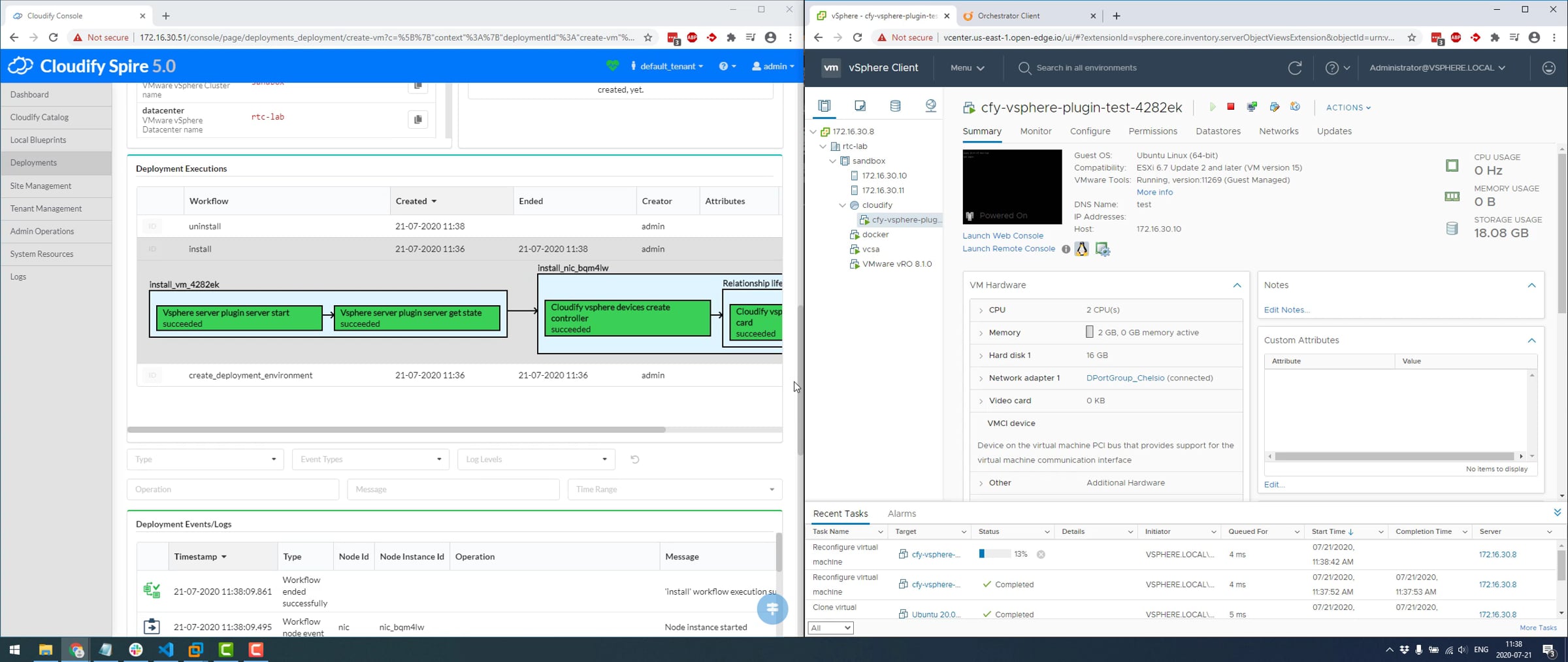Viewport: 1568px width, 662px height.
Task: Click the VM power on play icon
Action: coord(1212,107)
